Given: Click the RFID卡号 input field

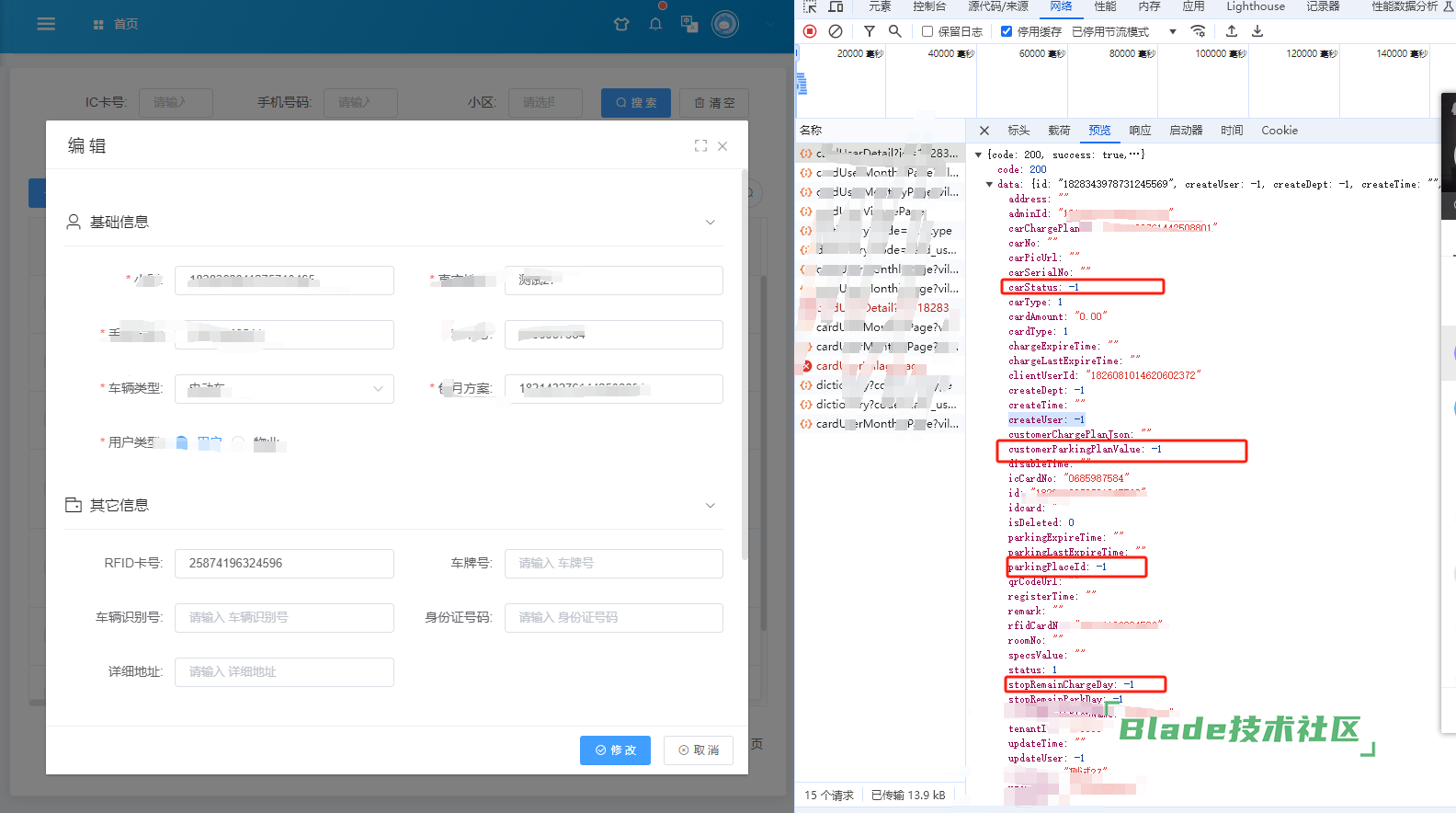Looking at the screenshot, I should pyautogui.click(x=284, y=564).
